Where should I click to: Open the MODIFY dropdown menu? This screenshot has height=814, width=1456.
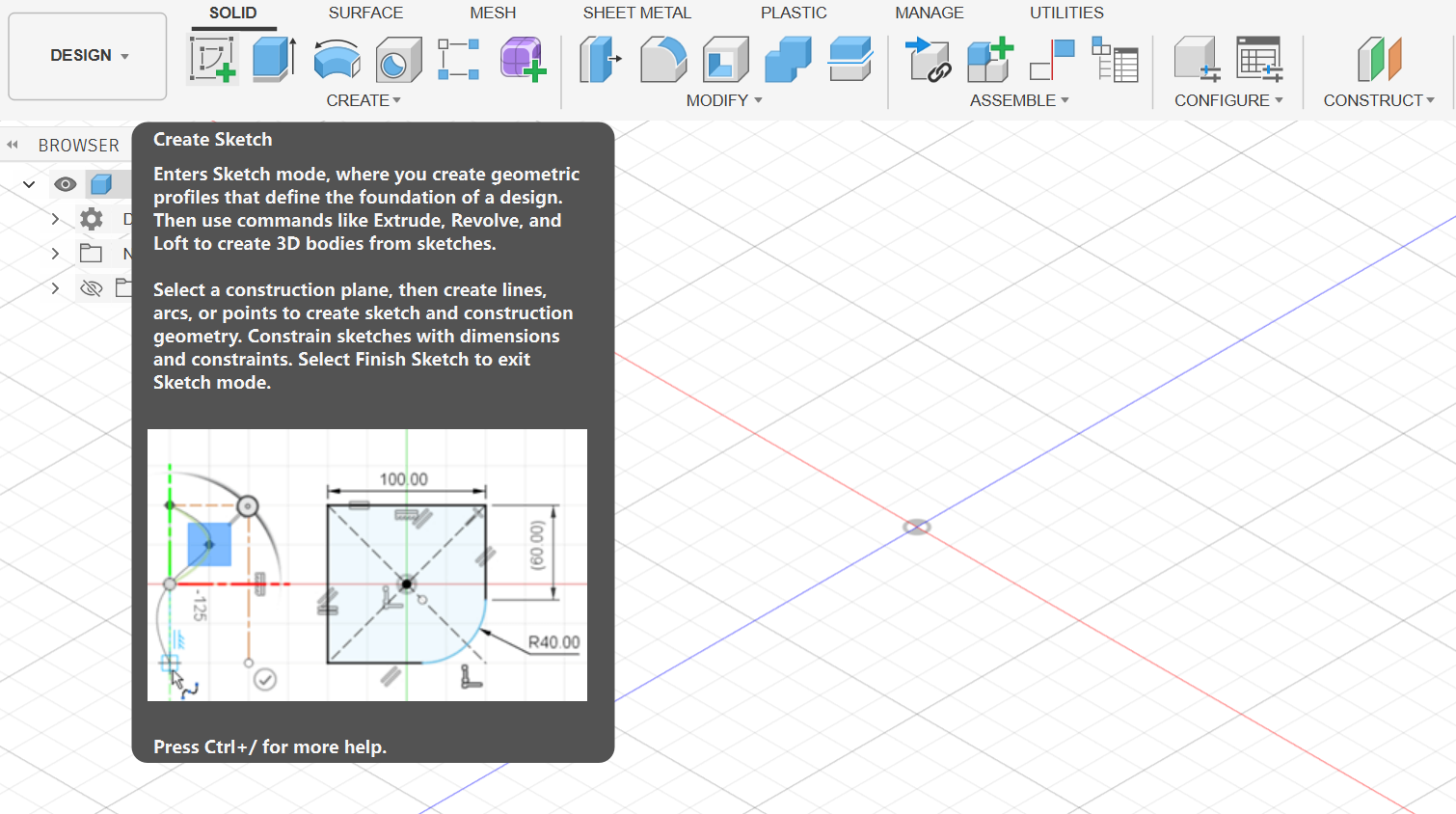click(x=724, y=100)
